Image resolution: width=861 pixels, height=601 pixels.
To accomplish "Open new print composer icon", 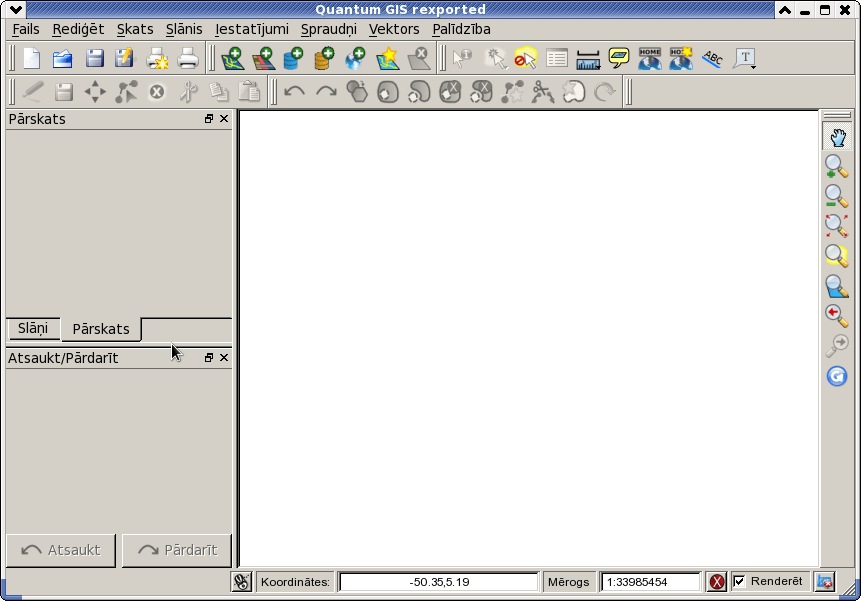I will point(157,58).
